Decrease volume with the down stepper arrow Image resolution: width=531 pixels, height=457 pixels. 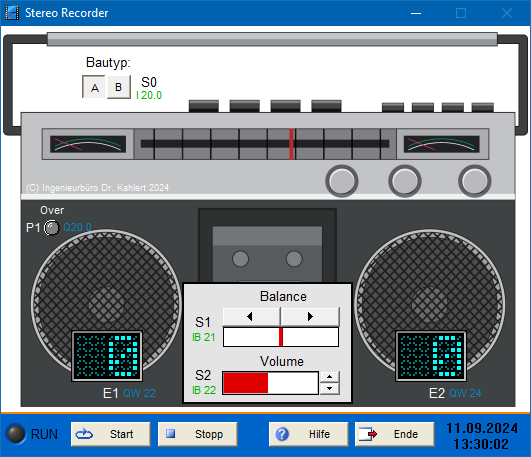pos(330,389)
